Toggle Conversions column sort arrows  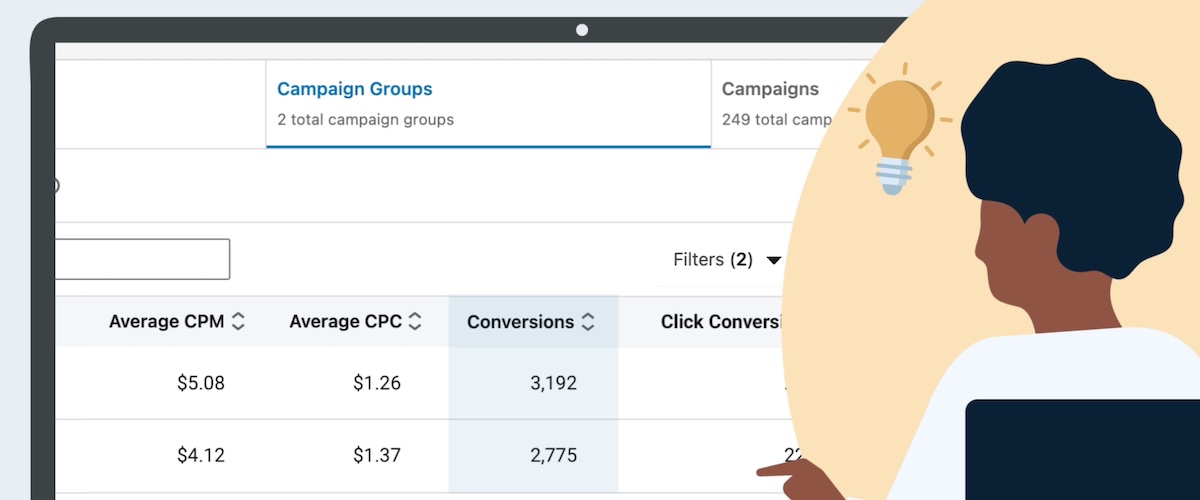588,322
